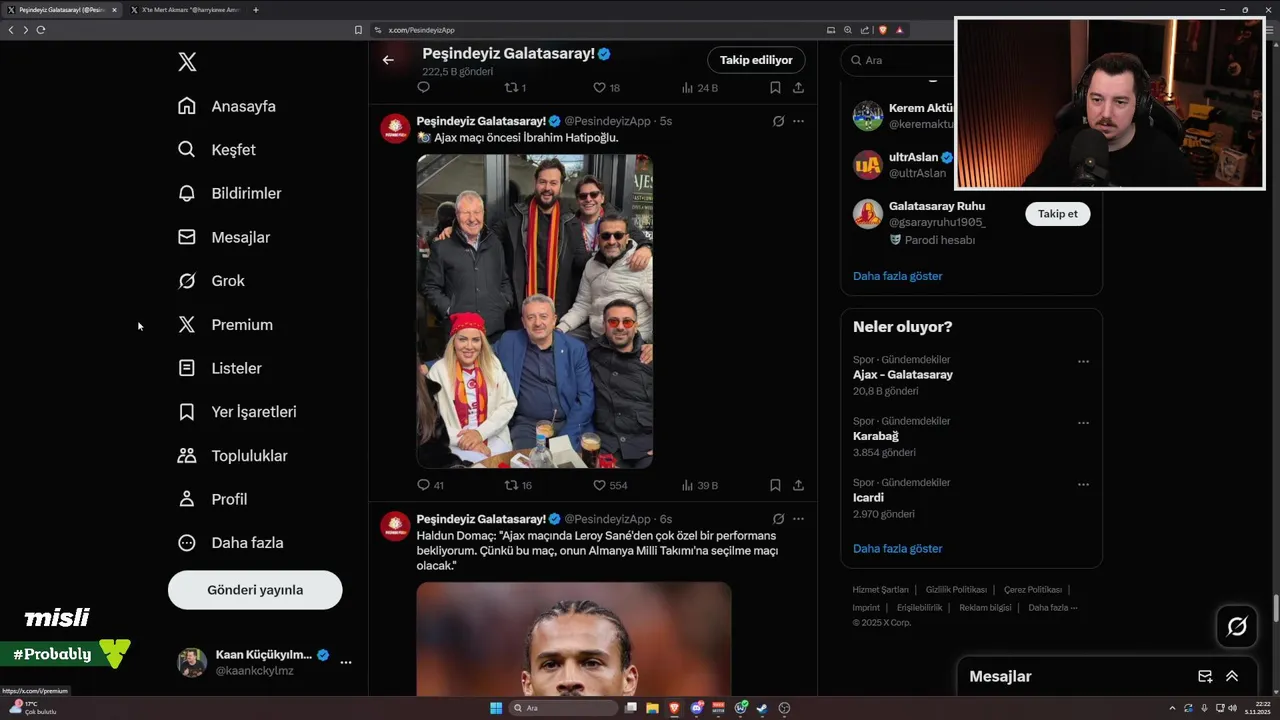Open floating Grok button
Viewport: 1280px width, 720px height.
coord(1237,627)
